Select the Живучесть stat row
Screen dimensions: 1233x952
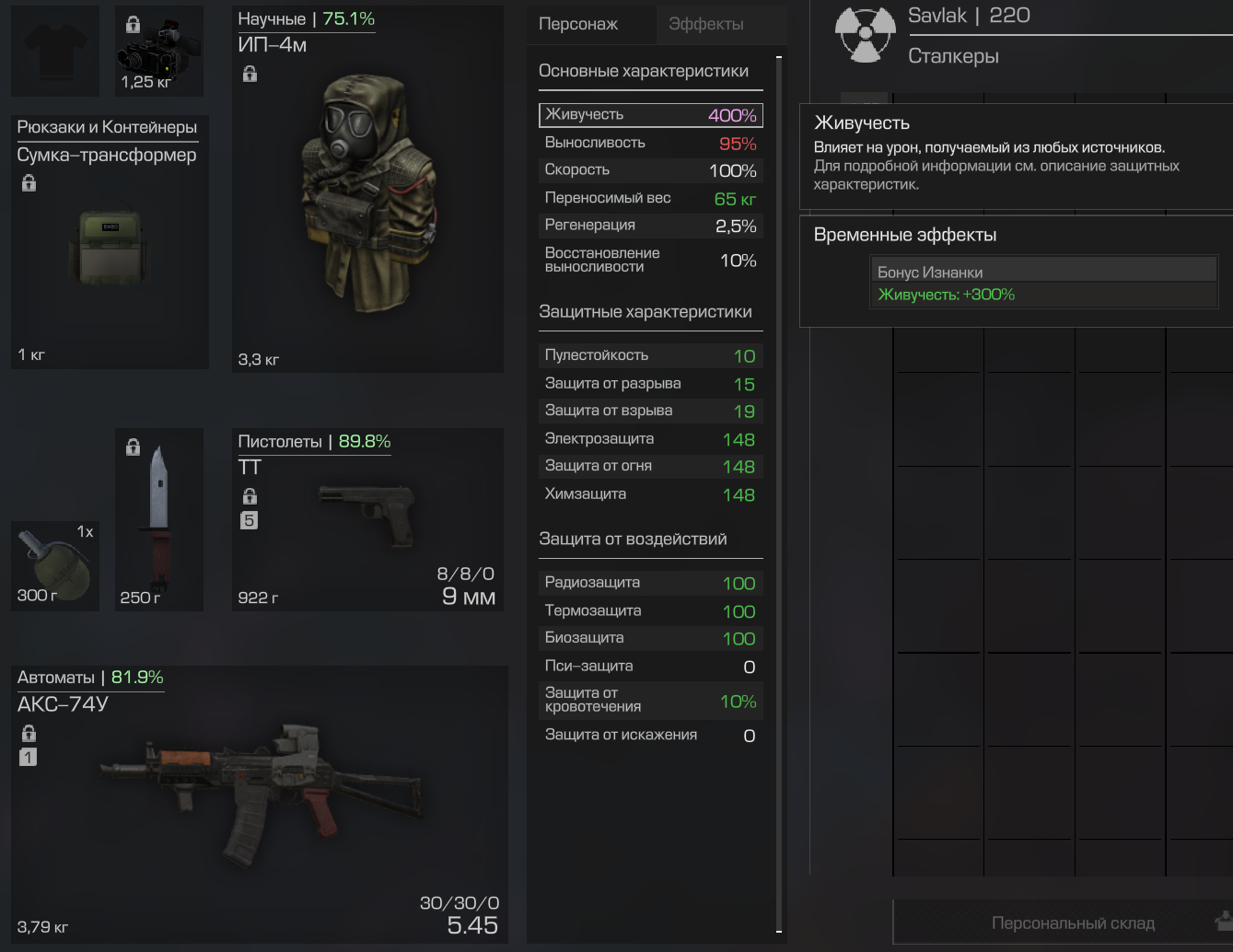(651, 115)
